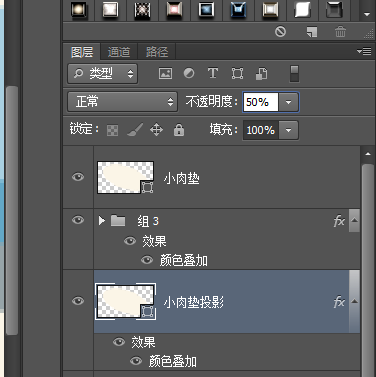Click the create new style icon
Image resolution: width=376 pixels, height=377 pixels.
pyautogui.click(x=312, y=32)
